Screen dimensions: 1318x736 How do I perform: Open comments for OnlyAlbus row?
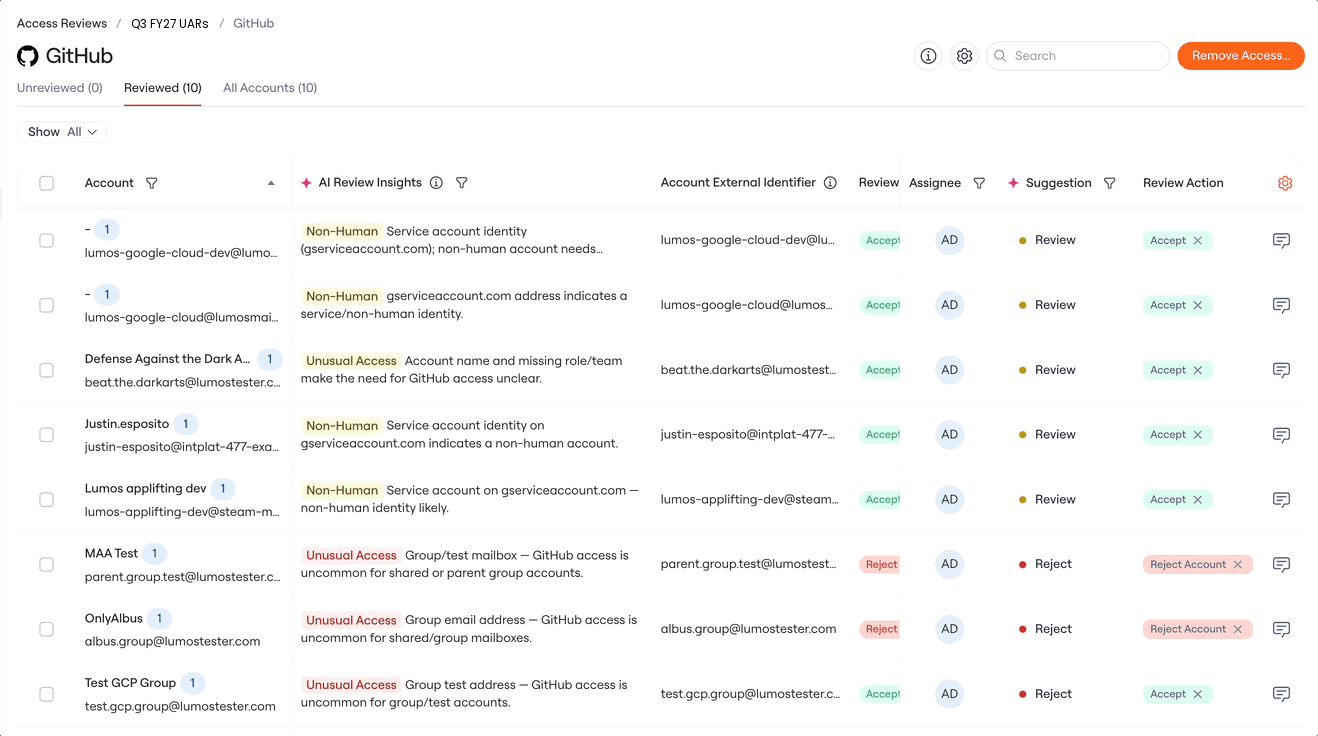(1281, 629)
